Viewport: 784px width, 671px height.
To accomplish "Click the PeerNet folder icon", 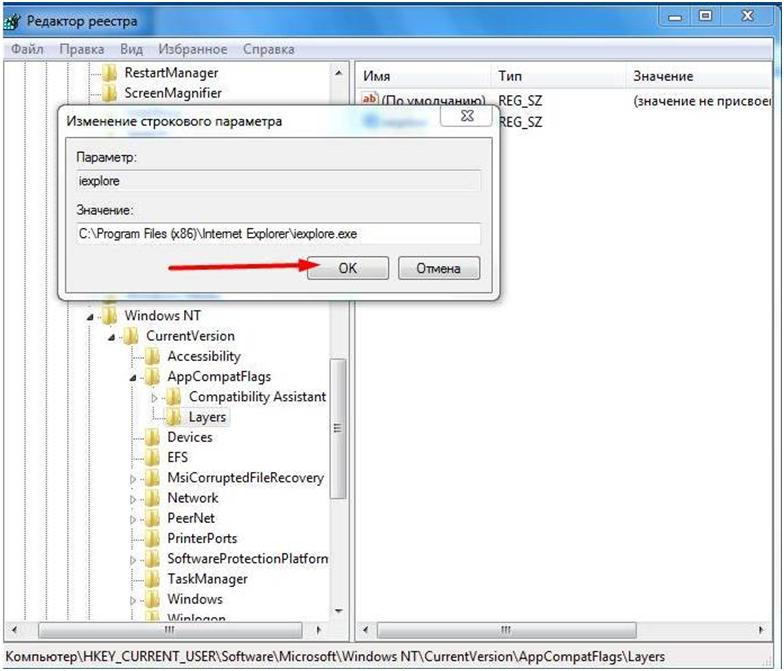I will [152, 518].
